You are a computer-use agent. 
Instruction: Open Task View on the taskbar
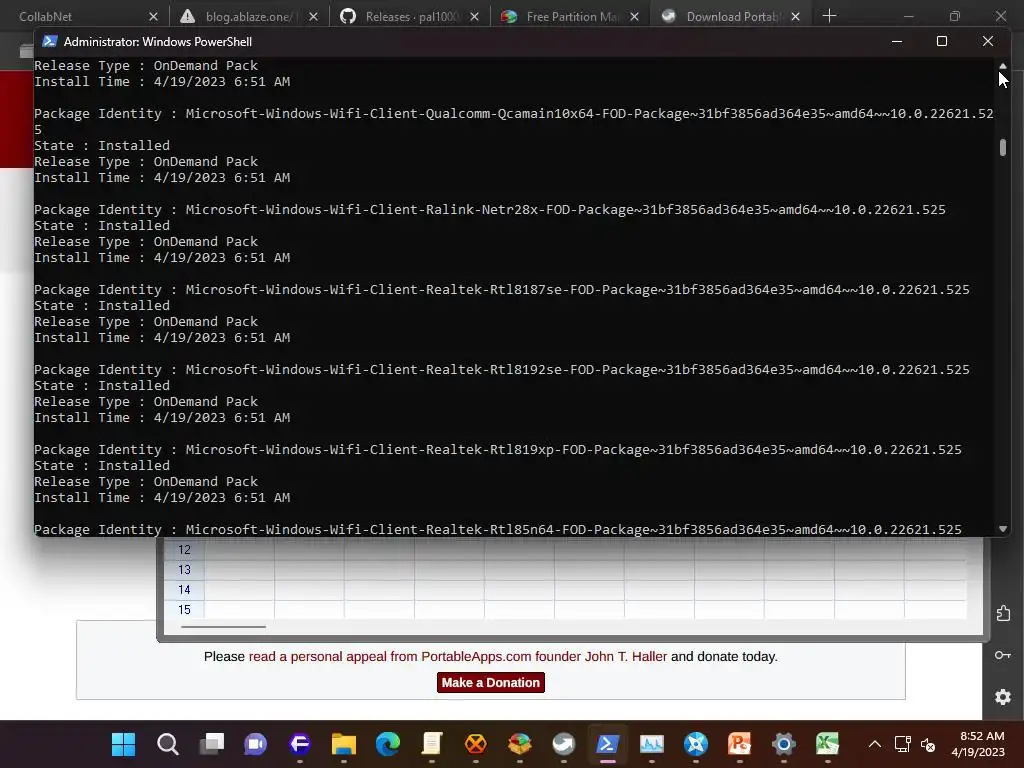click(212, 744)
